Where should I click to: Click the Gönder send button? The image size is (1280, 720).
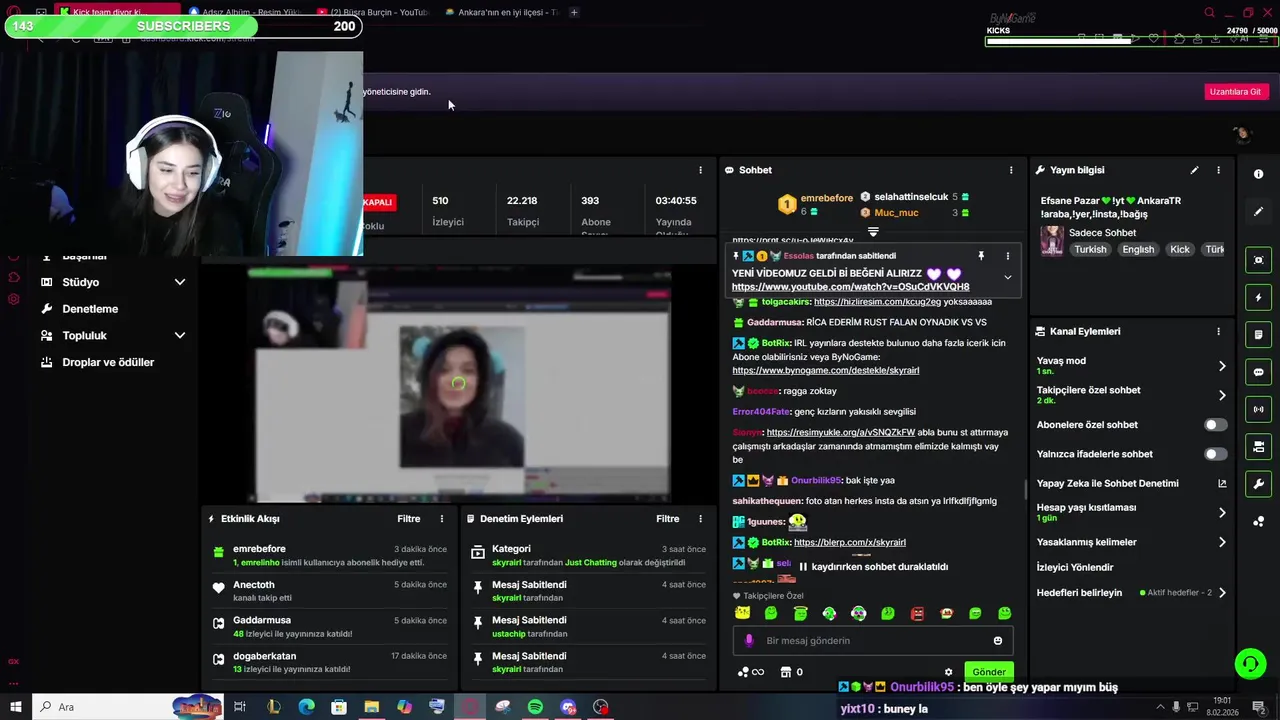[x=989, y=672]
